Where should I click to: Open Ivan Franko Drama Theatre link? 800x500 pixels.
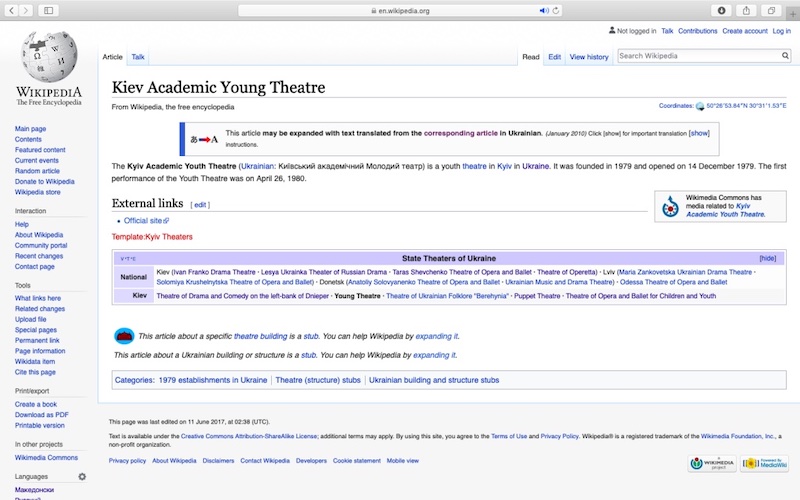(x=214, y=272)
